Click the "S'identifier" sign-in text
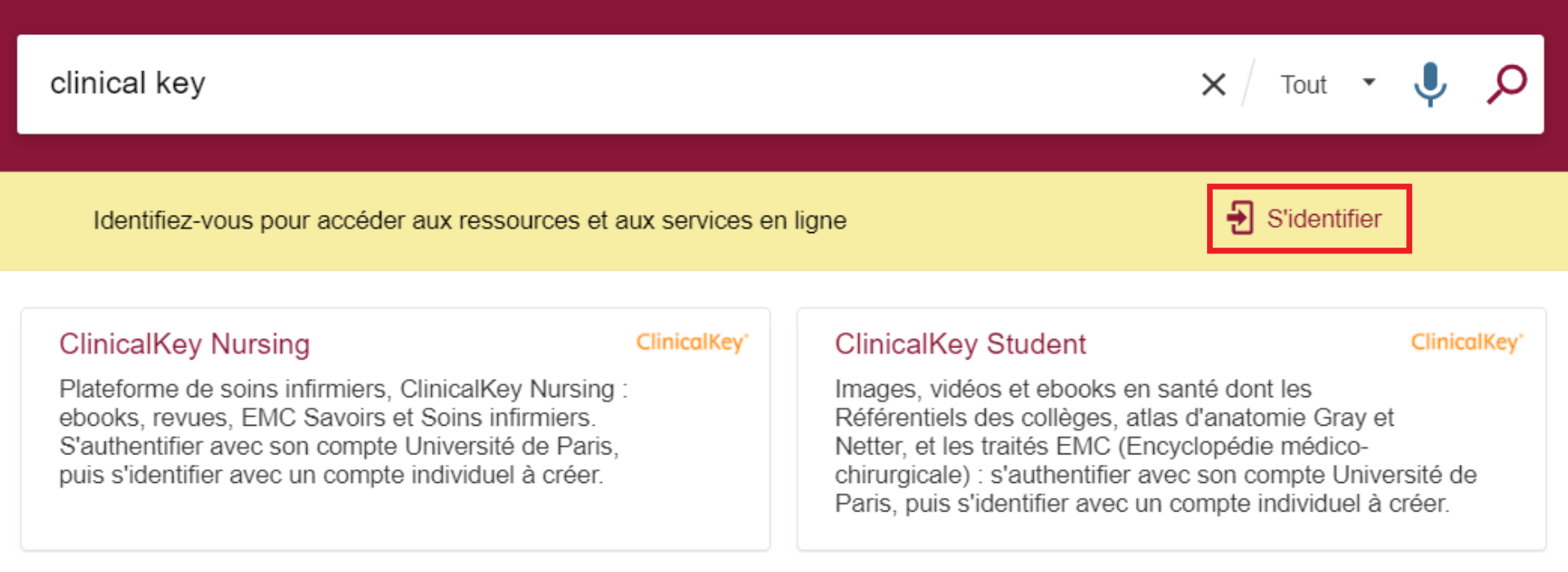The height and width of the screenshot is (572, 1568). (x=1324, y=219)
